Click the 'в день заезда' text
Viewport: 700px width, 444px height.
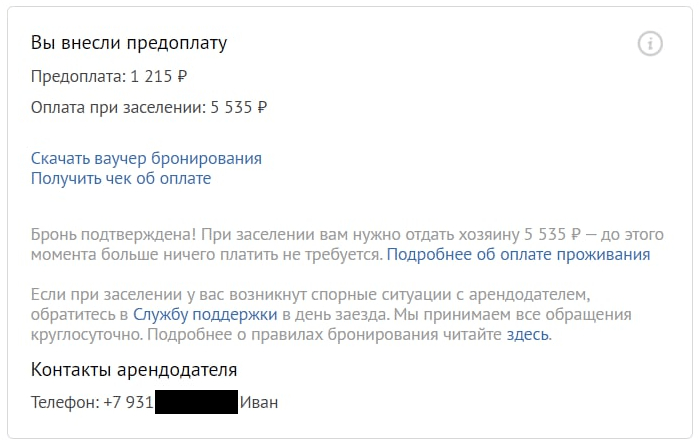[x=330, y=314]
